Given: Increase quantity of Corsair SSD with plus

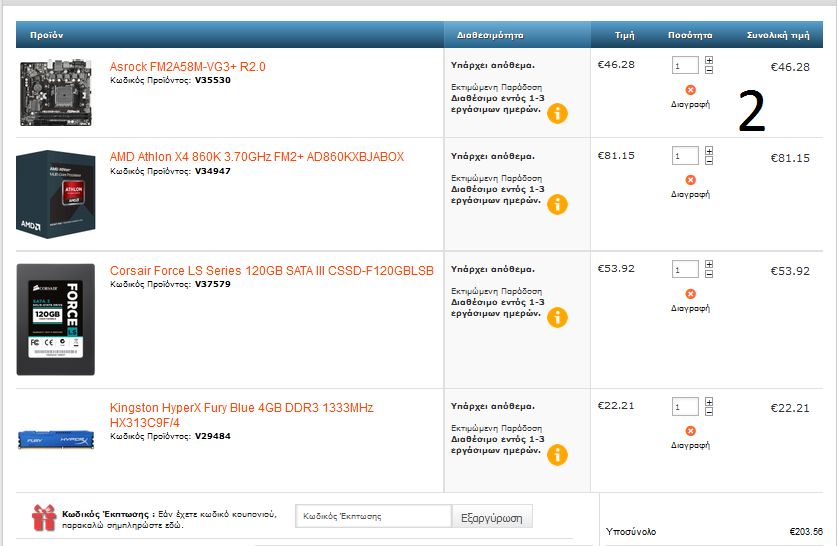Looking at the screenshot, I should pos(709,264).
